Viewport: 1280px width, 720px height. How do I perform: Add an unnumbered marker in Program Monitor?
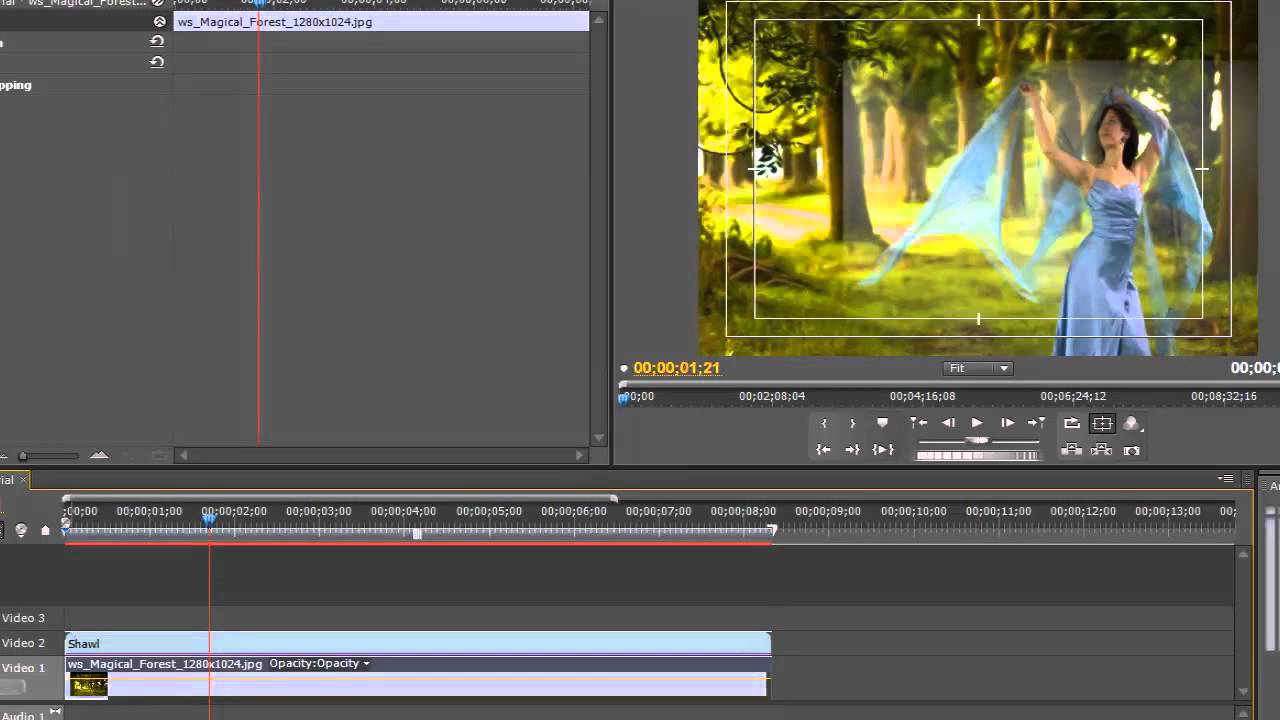[882, 423]
